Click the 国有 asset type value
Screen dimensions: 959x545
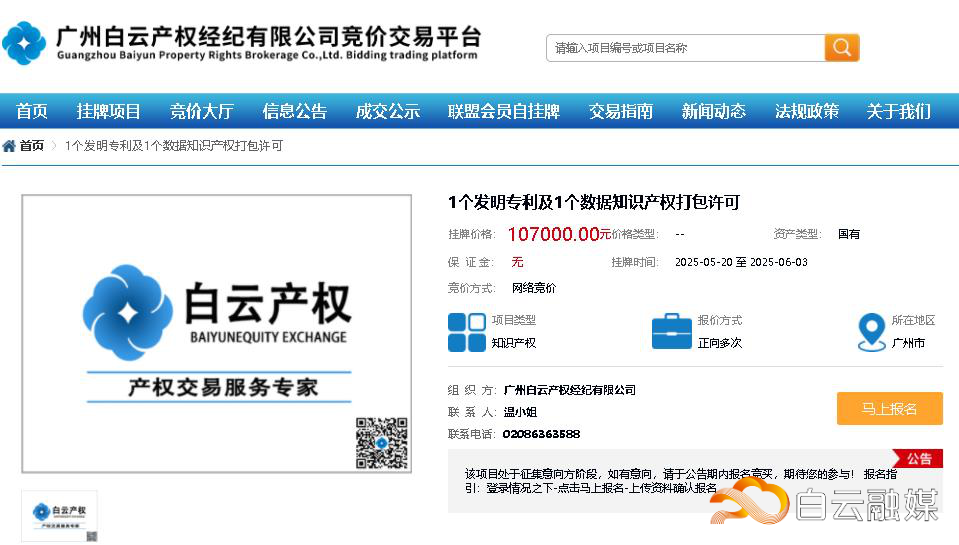[849, 234]
